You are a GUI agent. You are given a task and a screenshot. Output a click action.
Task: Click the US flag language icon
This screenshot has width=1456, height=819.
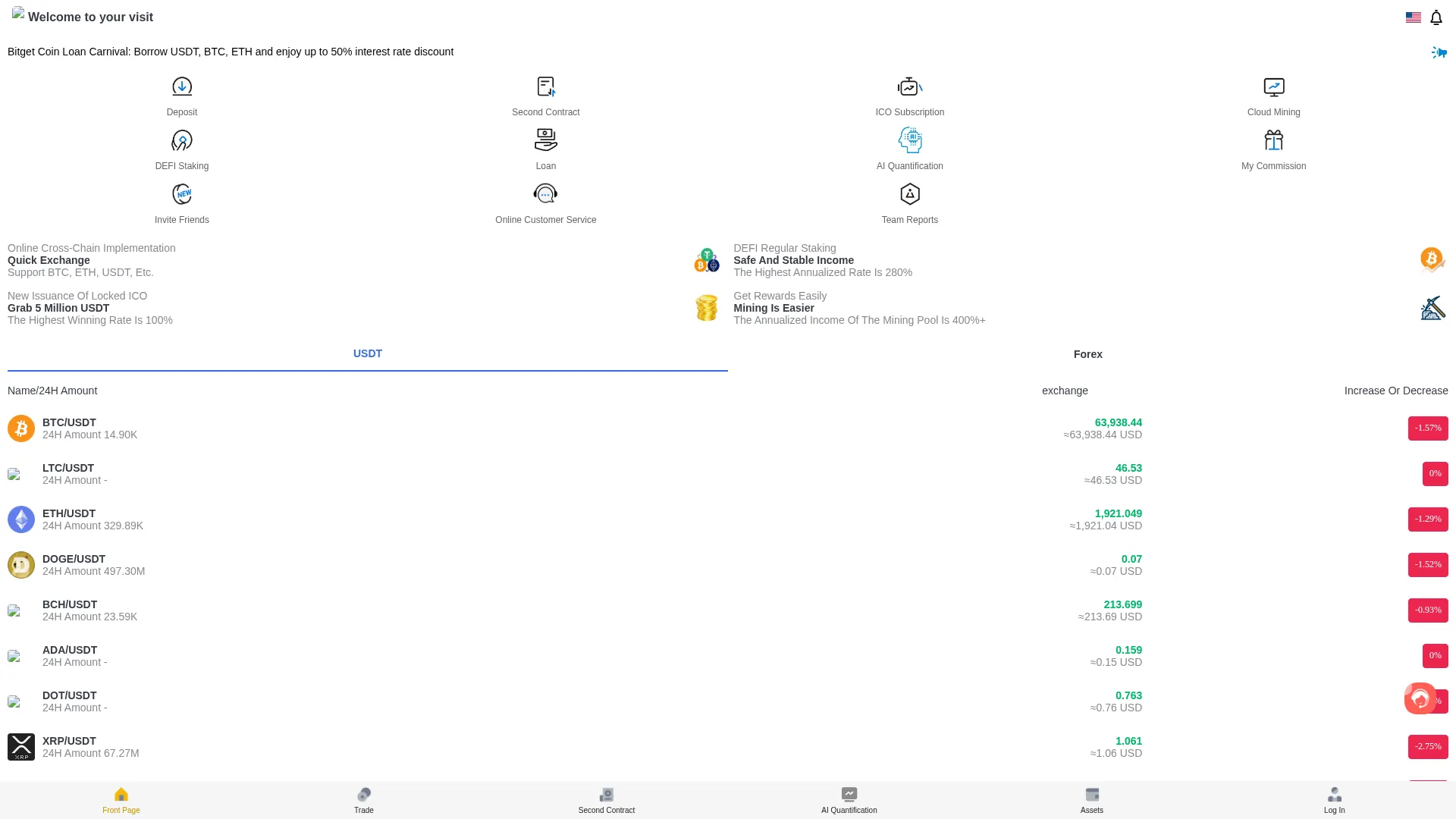1414,17
